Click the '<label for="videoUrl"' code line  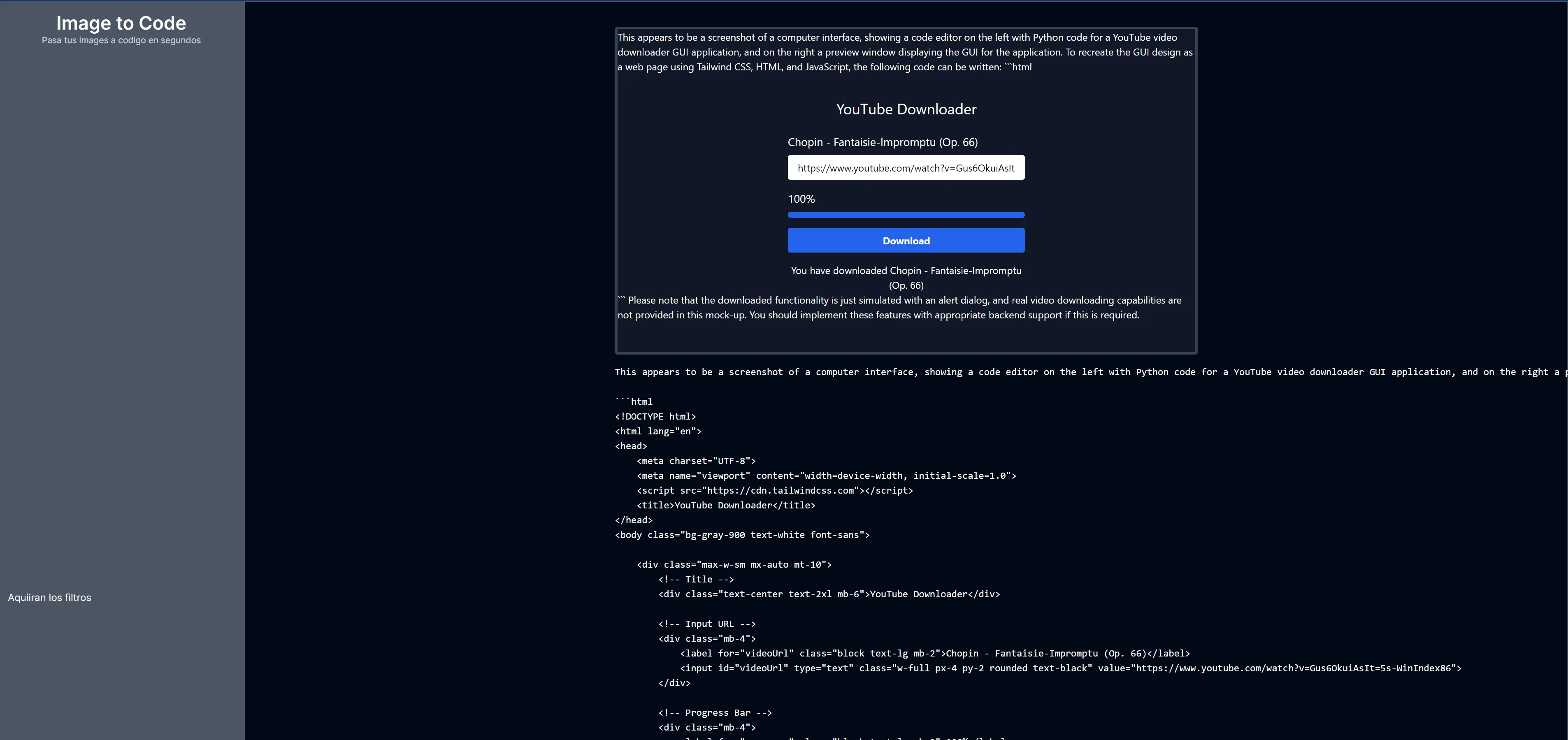pyautogui.click(x=934, y=653)
